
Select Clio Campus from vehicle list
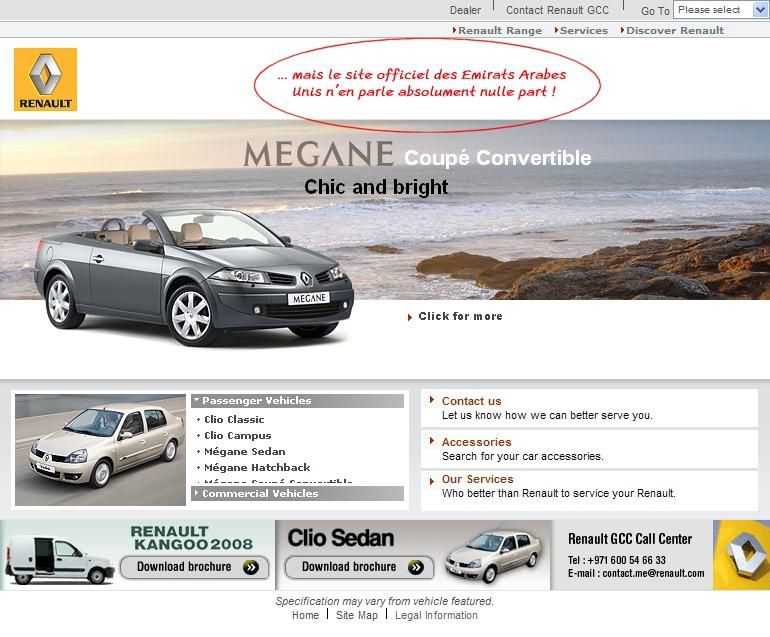pos(237,436)
